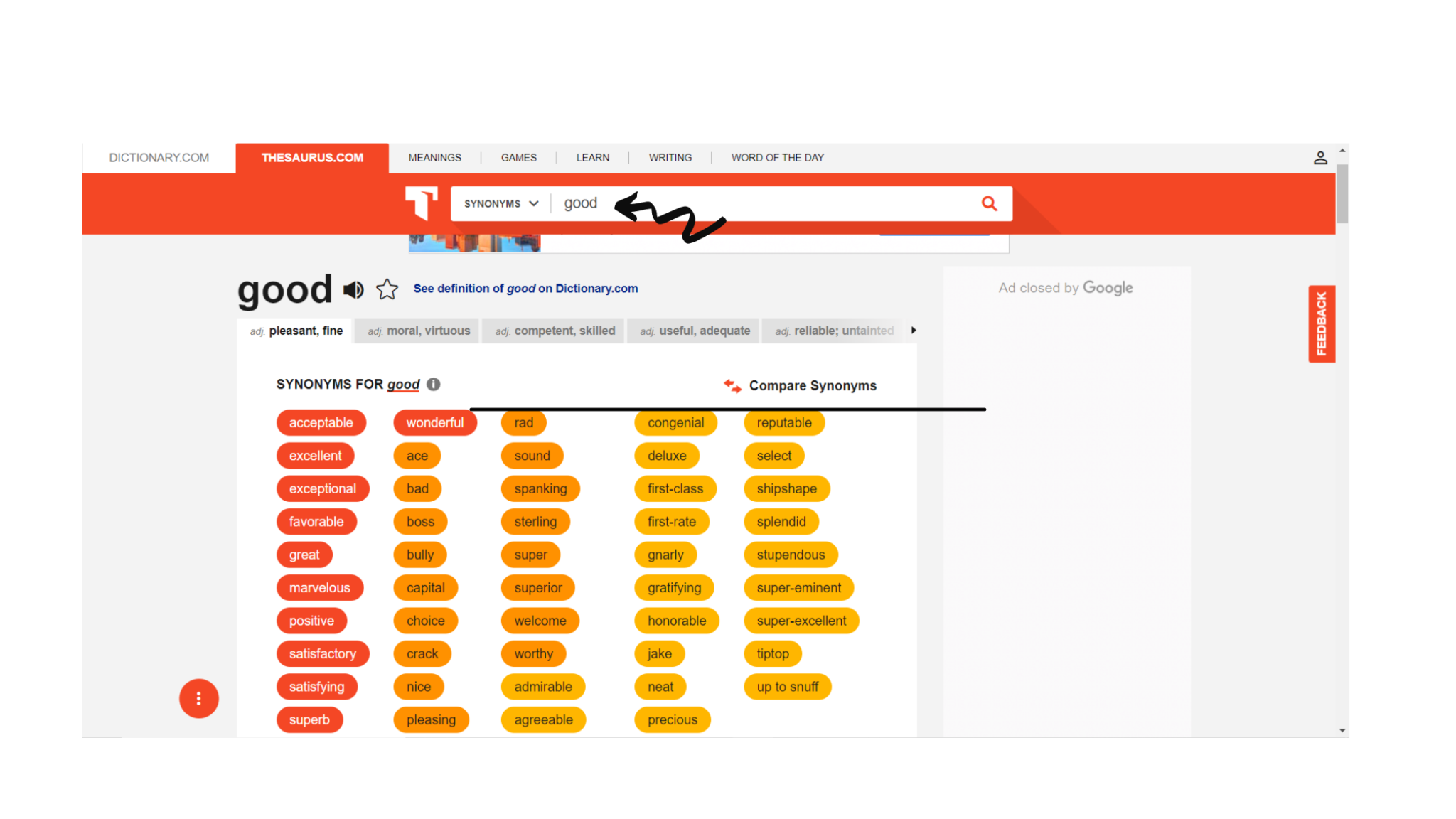Click the Compare Synonyms icon button
The height and width of the screenshot is (819, 1456).
tap(732, 385)
